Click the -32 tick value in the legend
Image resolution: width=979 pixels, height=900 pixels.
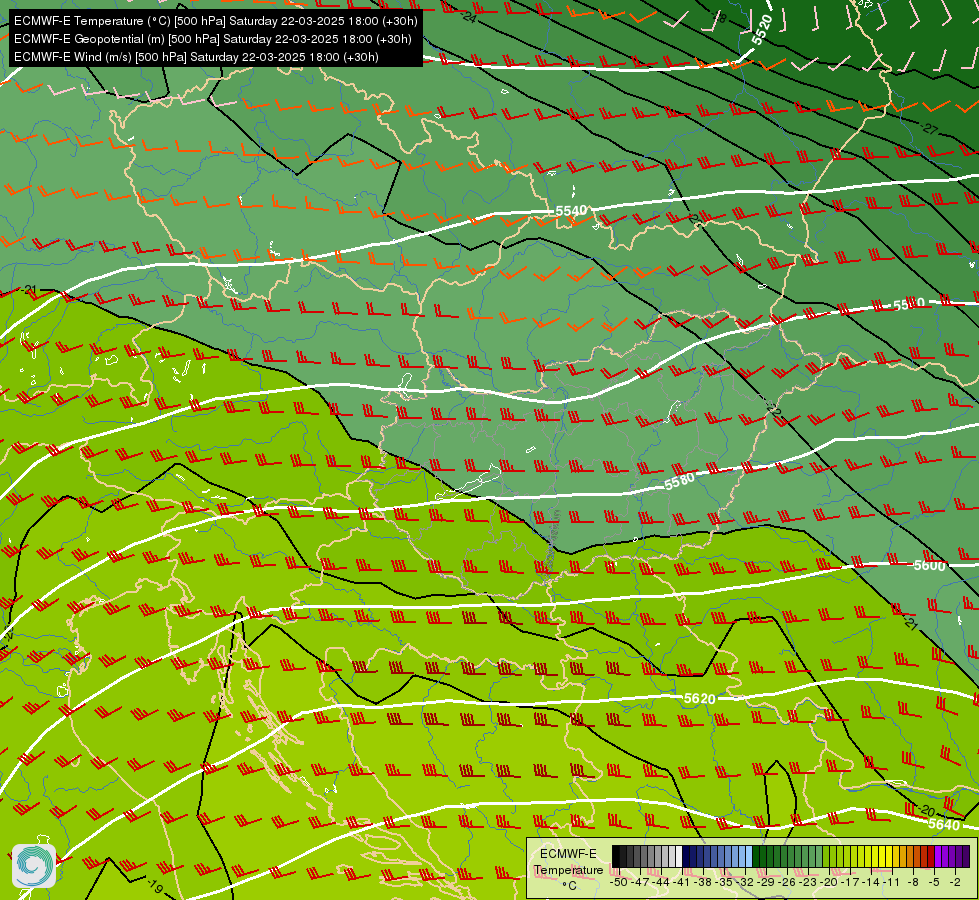[745, 882]
